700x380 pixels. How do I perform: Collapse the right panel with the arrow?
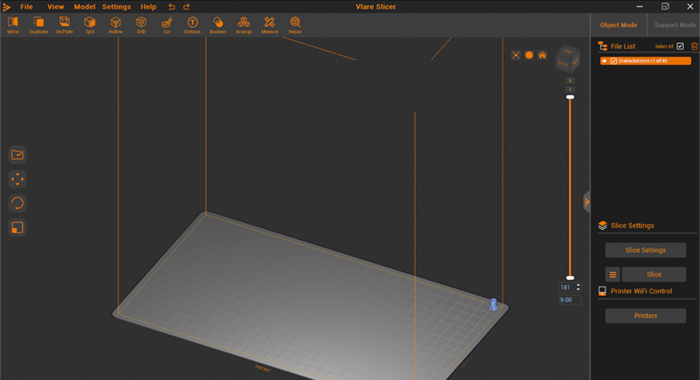coord(587,202)
